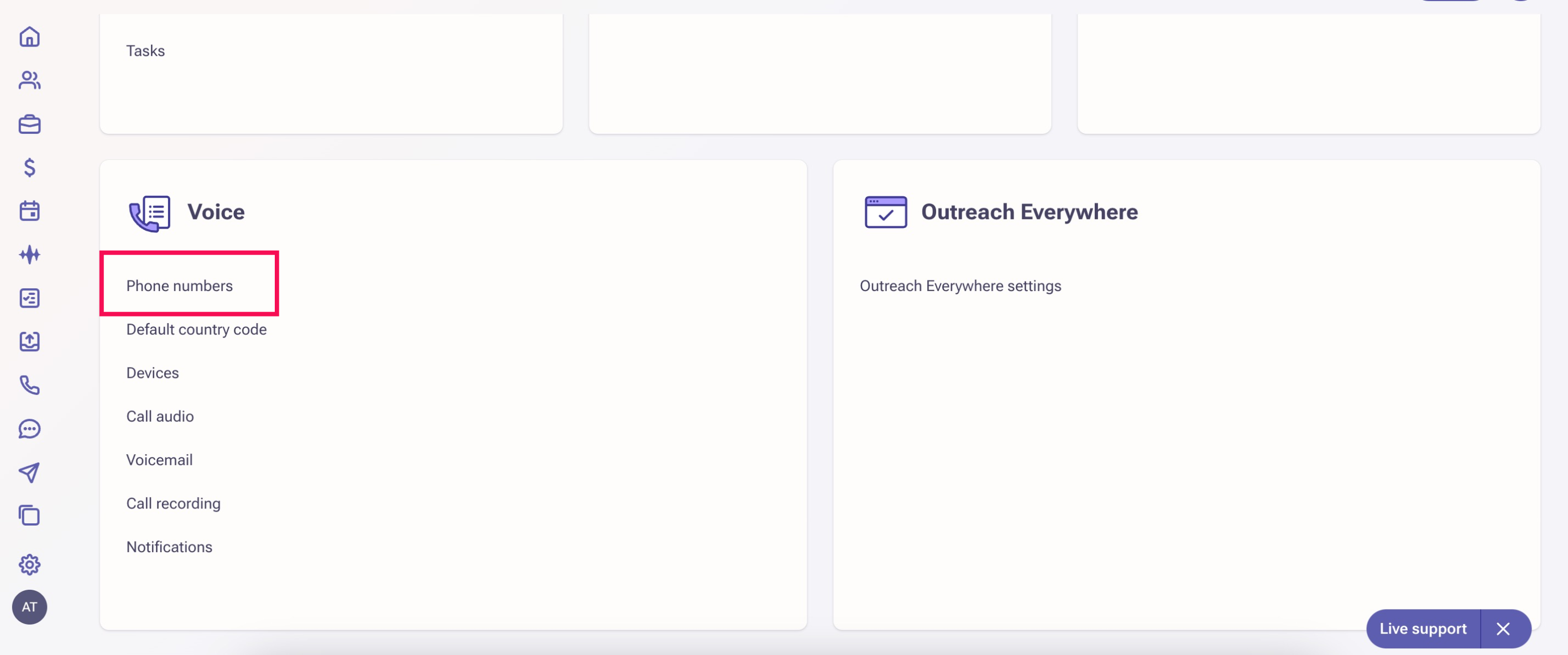Dismiss the Live support widget
1568x655 pixels.
pos(1503,629)
